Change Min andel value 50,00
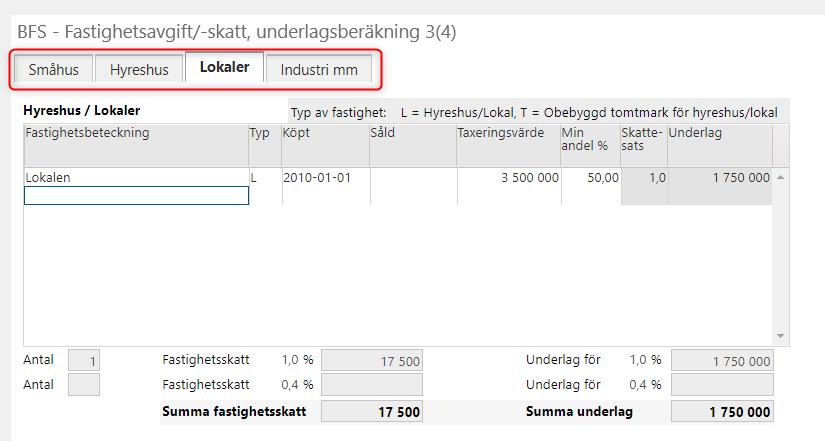This screenshot has width=825, height=441. (591, 177)
